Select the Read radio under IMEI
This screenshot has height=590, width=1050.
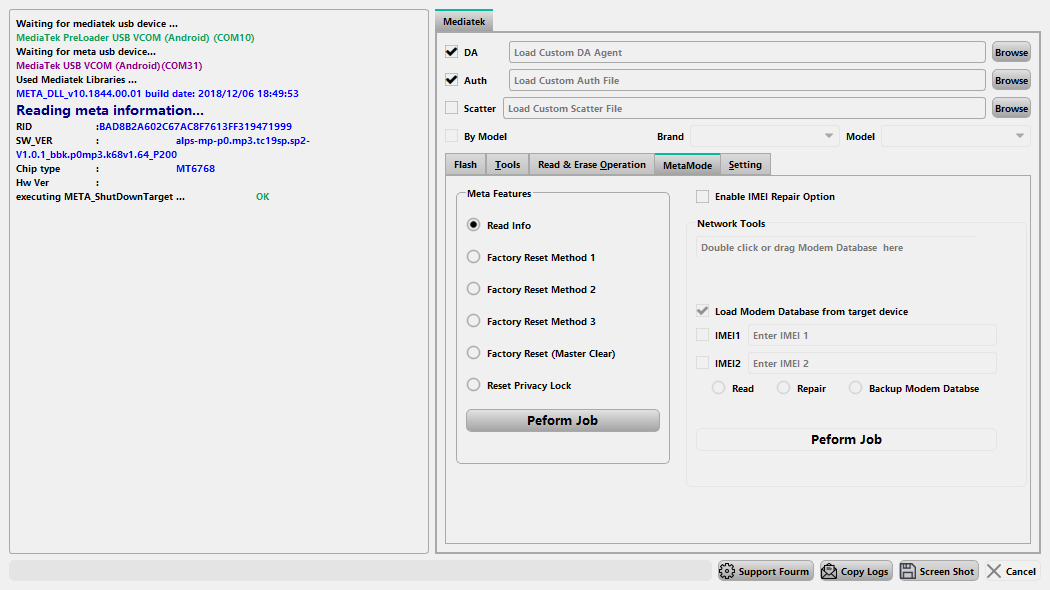pyautogui.click(x=719, y=388)
